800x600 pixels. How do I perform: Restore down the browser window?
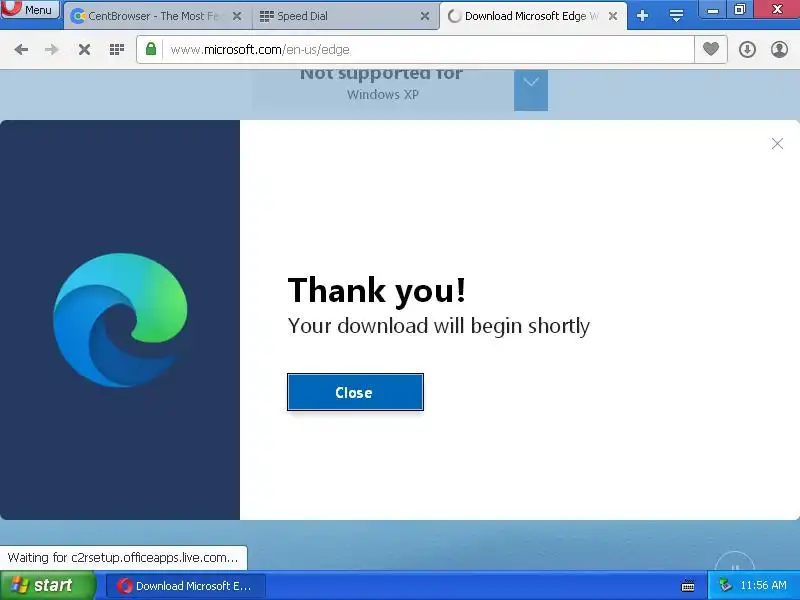pos(739,9)
